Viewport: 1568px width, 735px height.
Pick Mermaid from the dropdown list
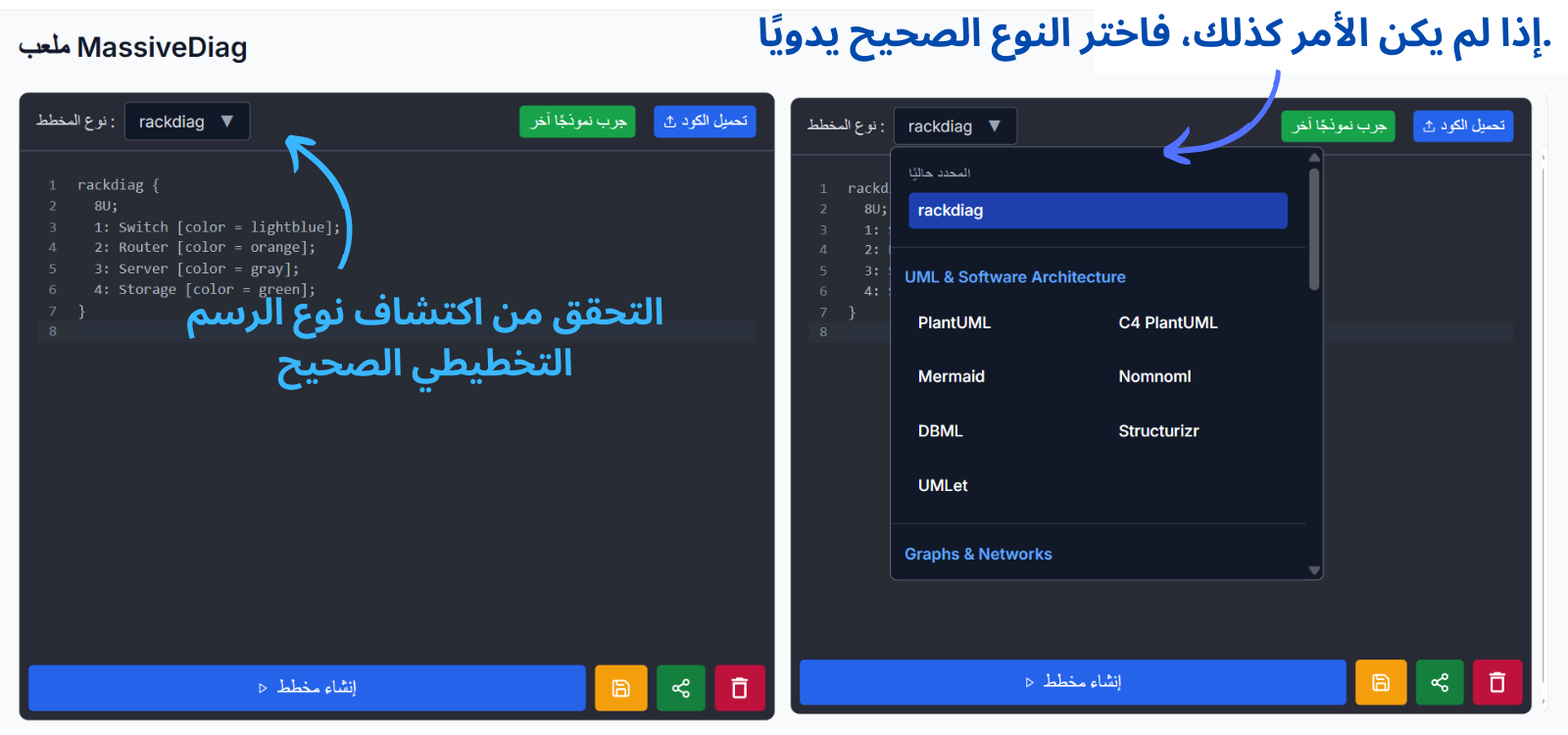[x=951, y=376]
